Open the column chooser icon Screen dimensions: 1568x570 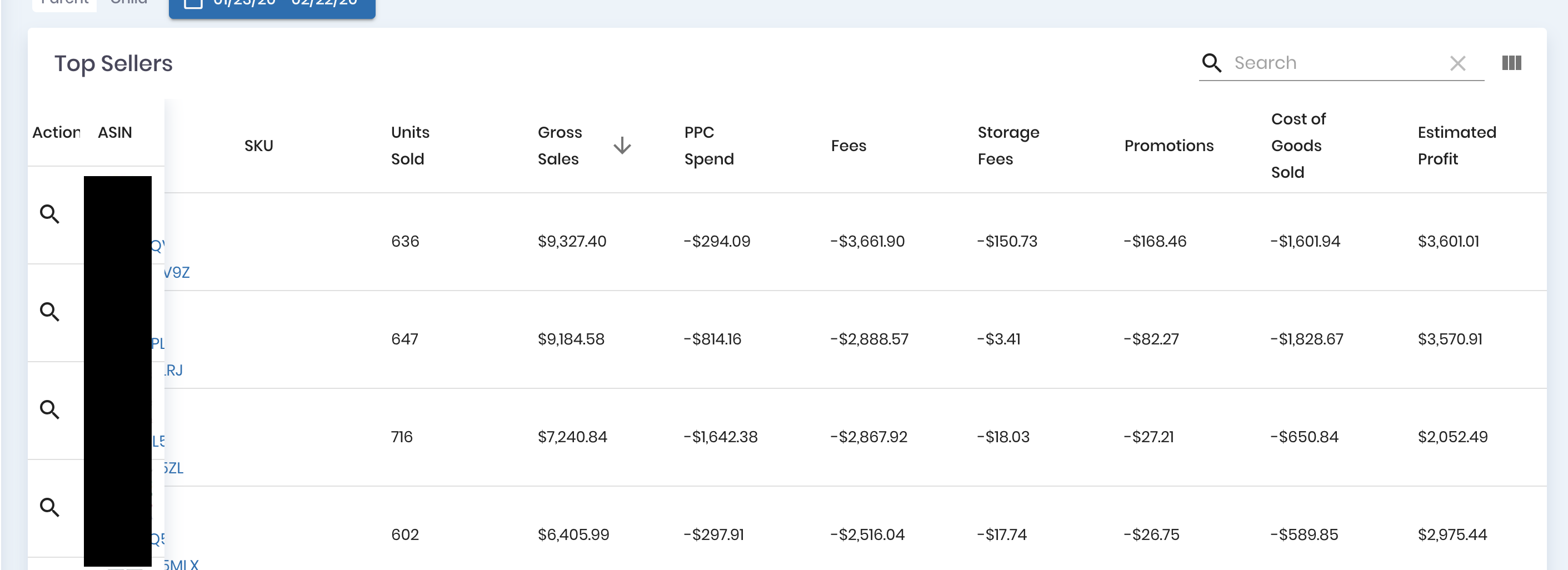tap(1511, 63)
